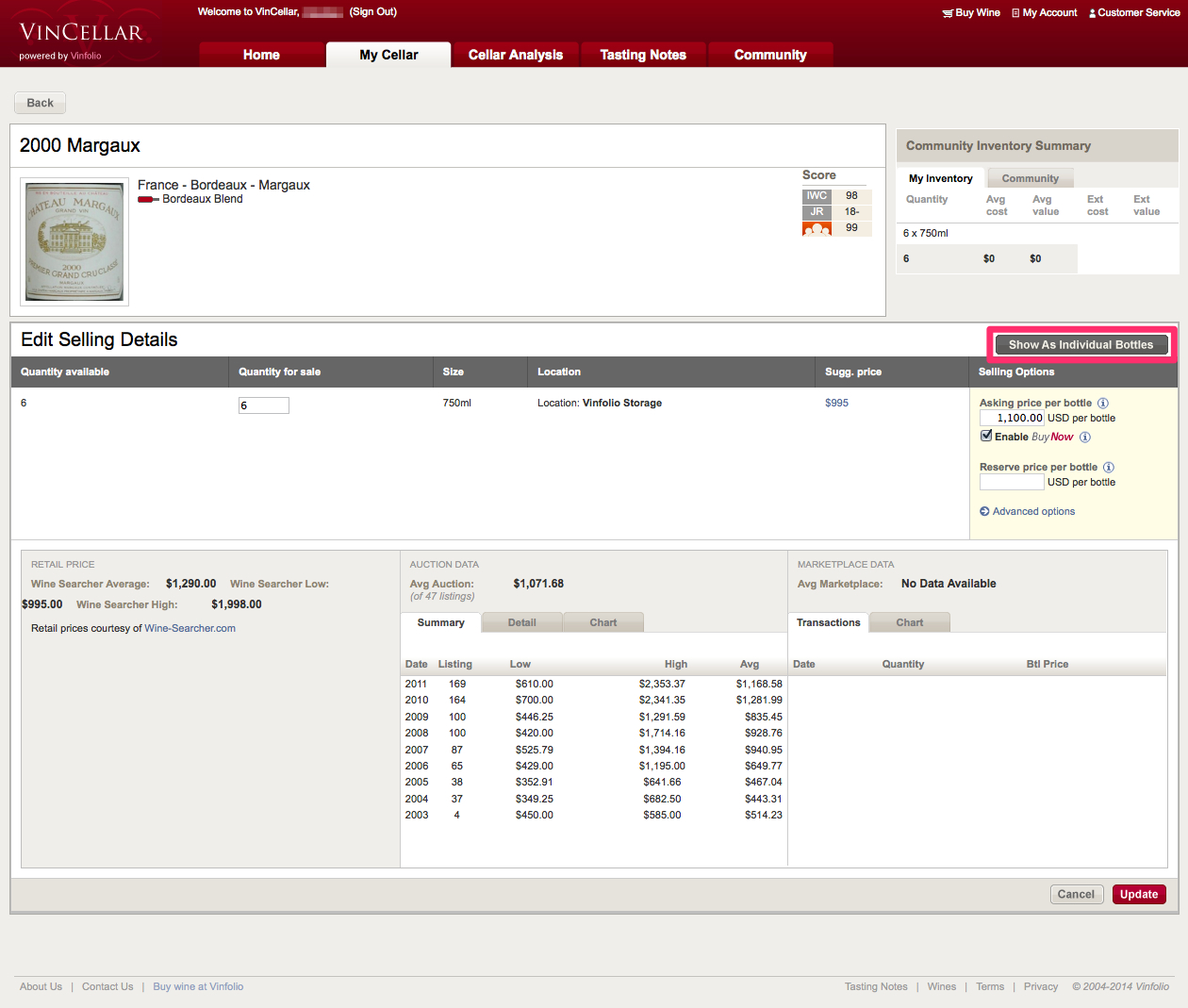The height and width of the screenshot is (1008, 1188).
Task: Select the auction data Chart tab
Action: [x=603, y=622]
